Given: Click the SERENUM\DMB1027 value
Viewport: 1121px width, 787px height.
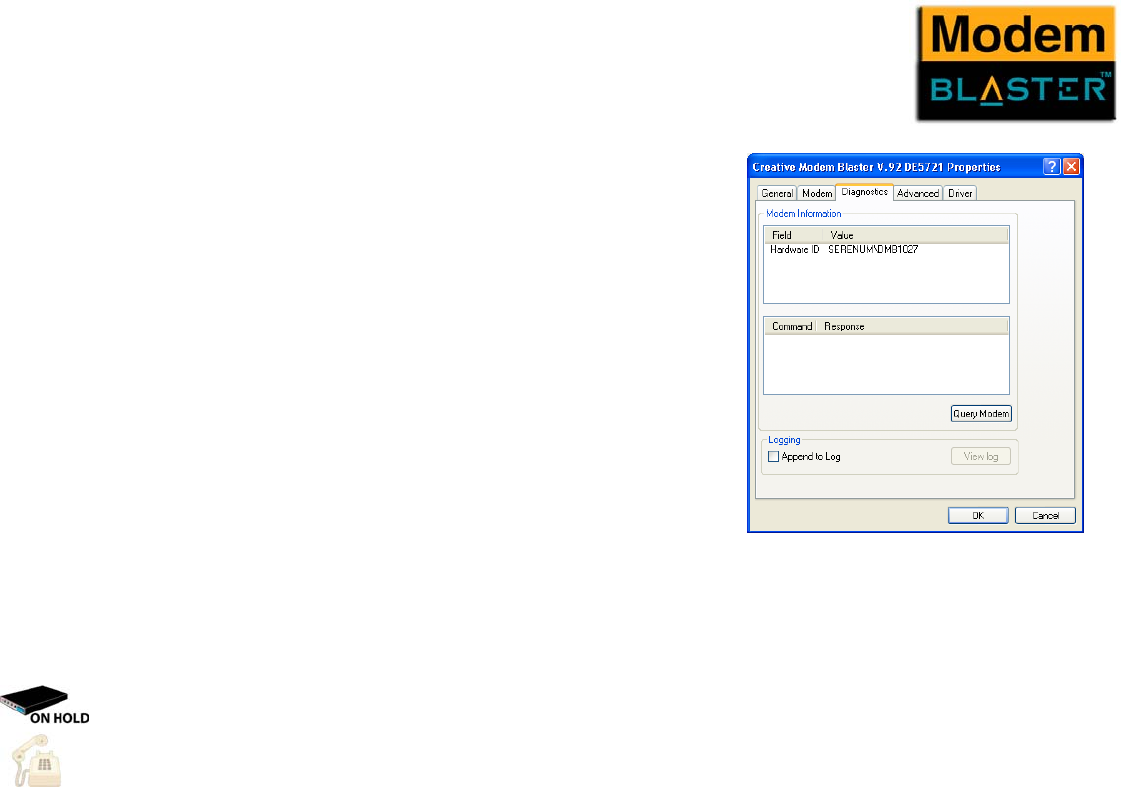Looking at the screenshot, I should tap(873, 249).
